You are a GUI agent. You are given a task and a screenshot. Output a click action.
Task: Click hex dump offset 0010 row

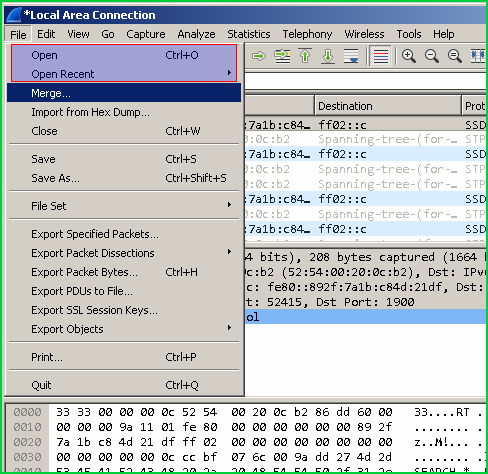pos(27,427)
